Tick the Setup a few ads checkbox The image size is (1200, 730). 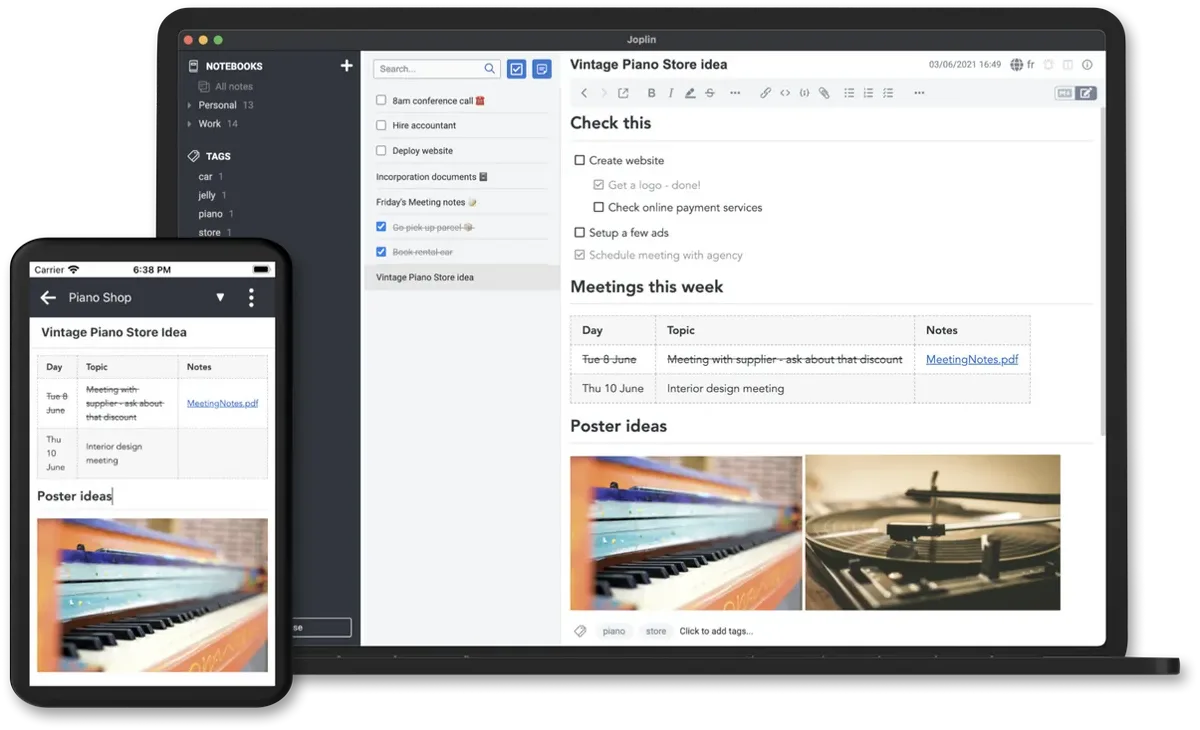(580, 232)
